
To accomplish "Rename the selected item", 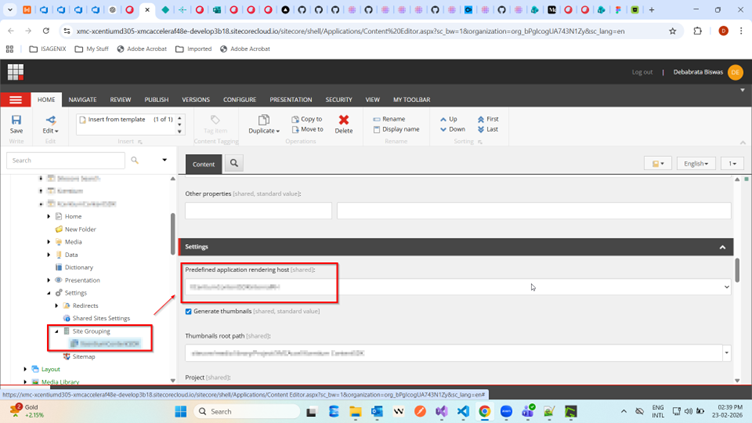I will pyautogui.click(x=389, y=119).
